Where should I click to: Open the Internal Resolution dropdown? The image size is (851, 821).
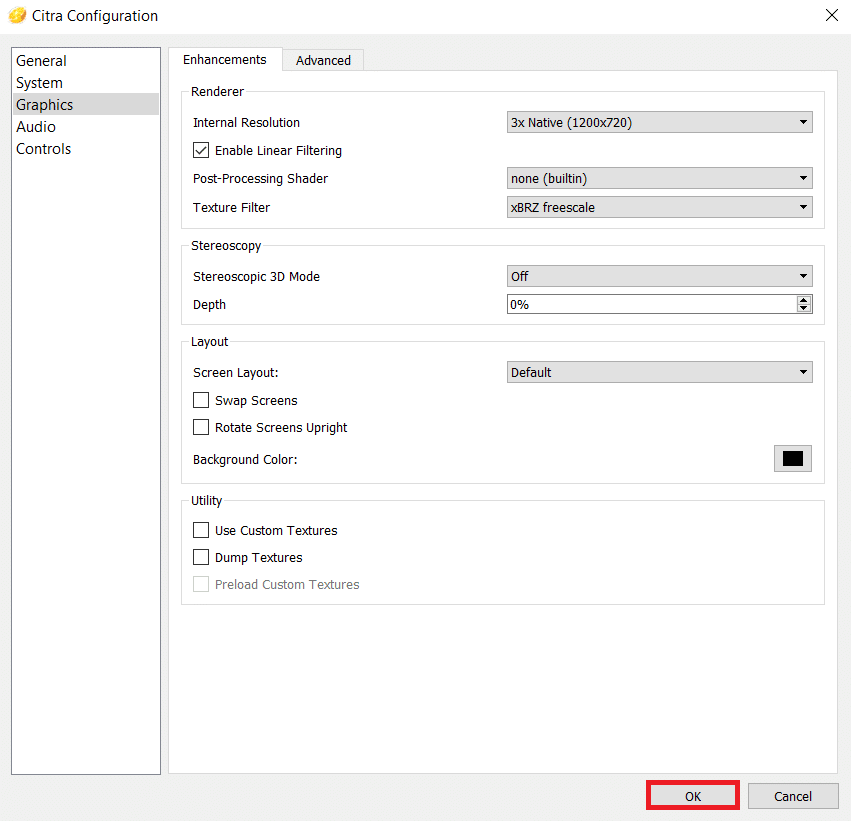click(659, 123)
